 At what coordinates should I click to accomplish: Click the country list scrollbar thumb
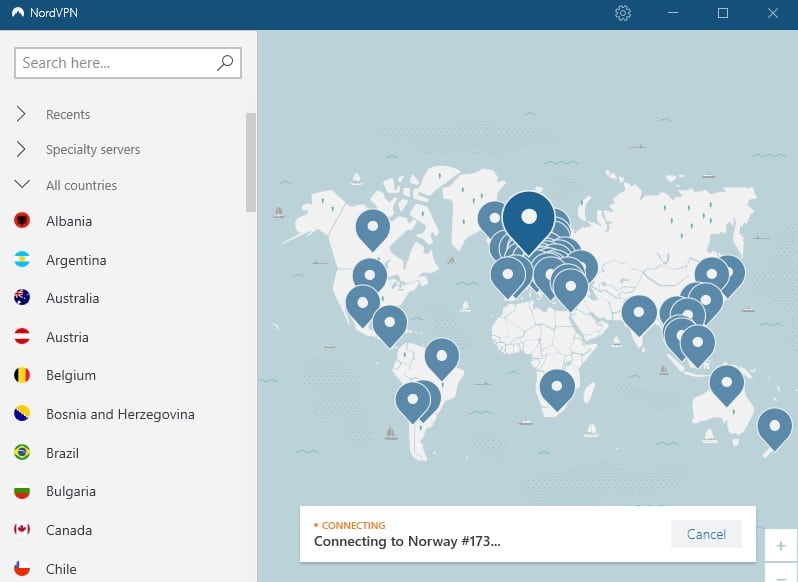pos(250,162)
